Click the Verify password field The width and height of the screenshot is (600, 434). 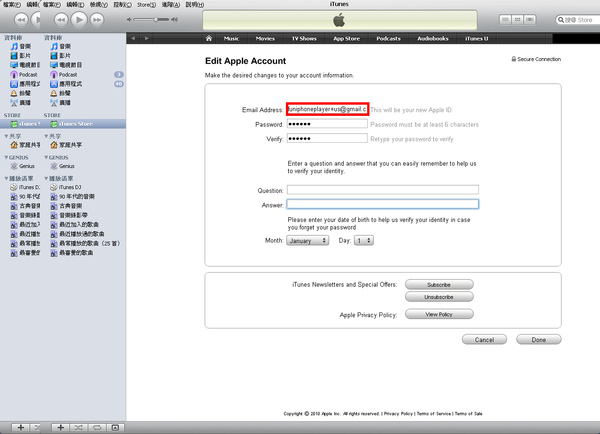pos(327,138)
